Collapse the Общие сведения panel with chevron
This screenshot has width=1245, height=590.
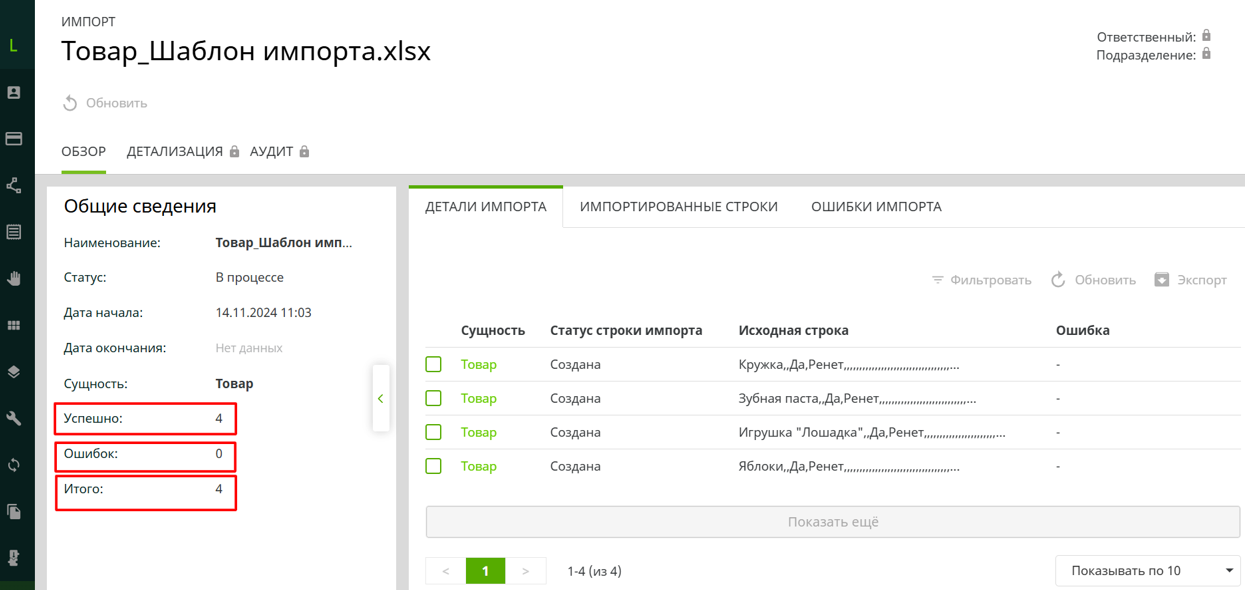381,399
